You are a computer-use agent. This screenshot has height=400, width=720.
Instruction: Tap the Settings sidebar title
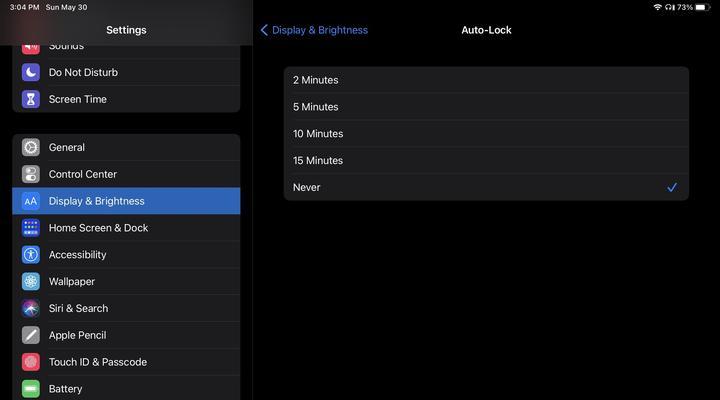tap(126, 30)
